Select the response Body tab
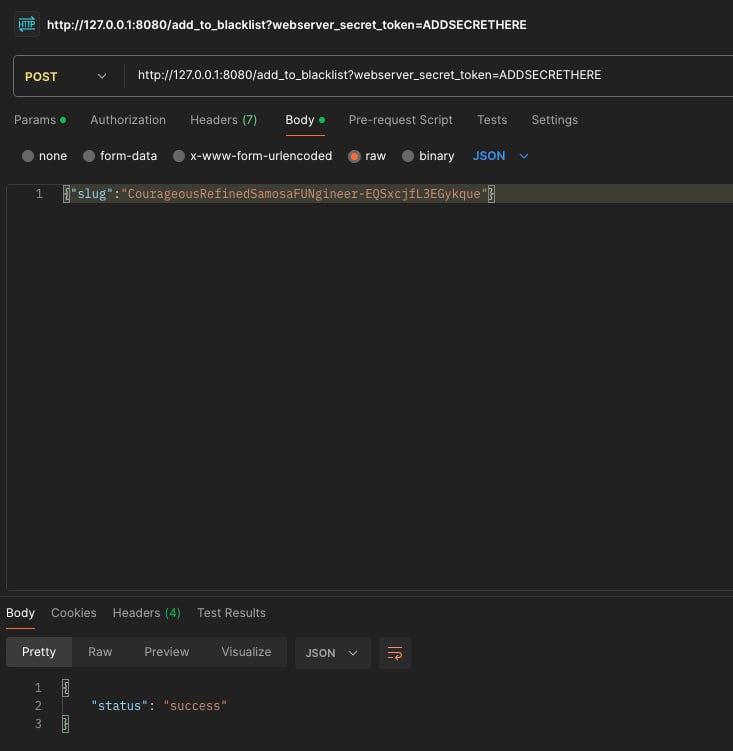The width and height of the screenshot is (733, 751). [20, 613]
